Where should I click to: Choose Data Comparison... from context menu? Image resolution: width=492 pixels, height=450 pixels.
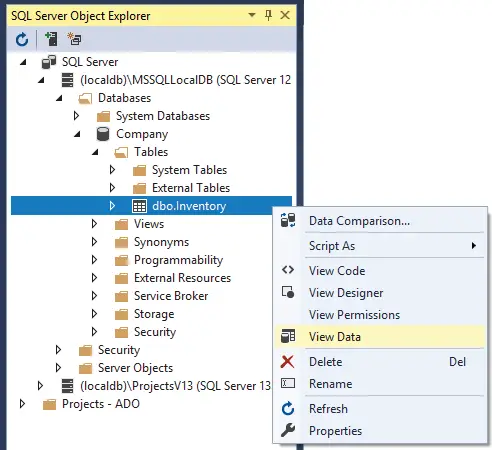pyautogui.click(x=380, y=221)
